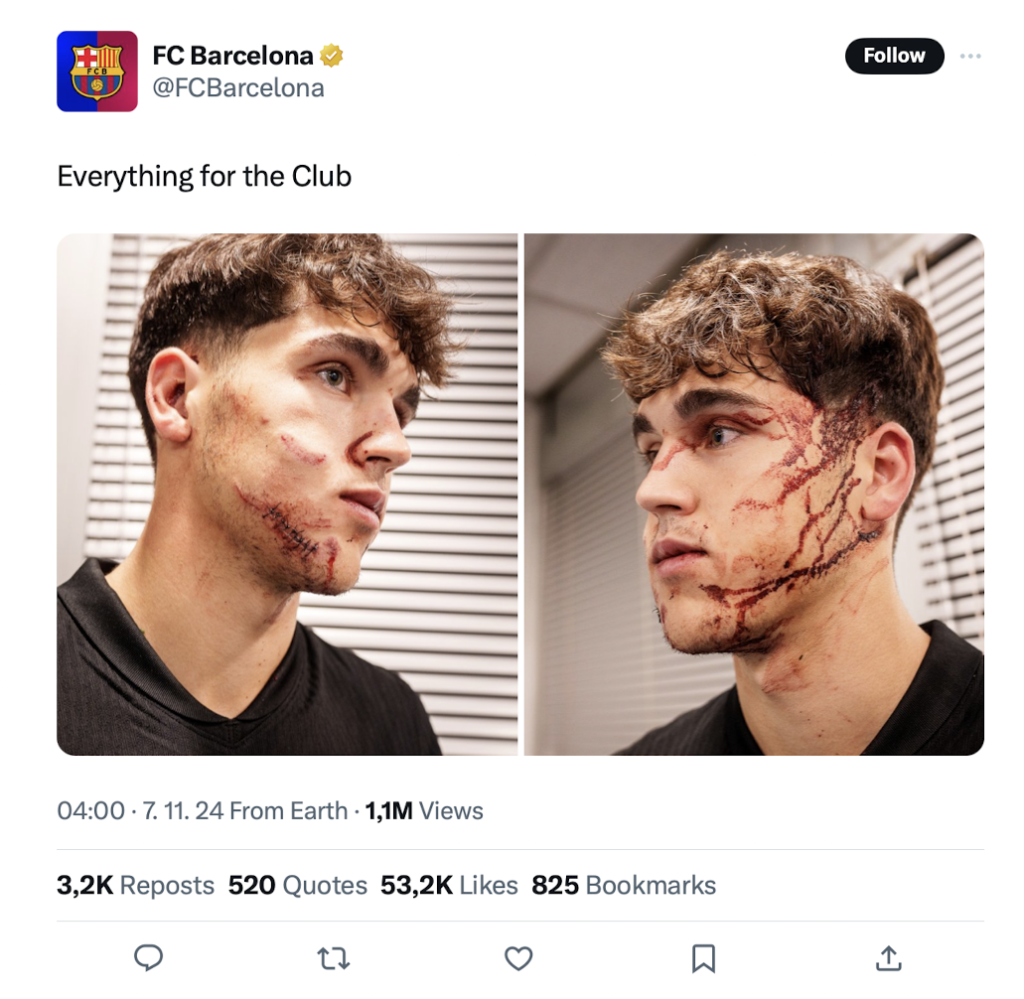Repost the tweet with the repost icon
The width and height of the screenshot is (1024, 999).
(333, 959)
